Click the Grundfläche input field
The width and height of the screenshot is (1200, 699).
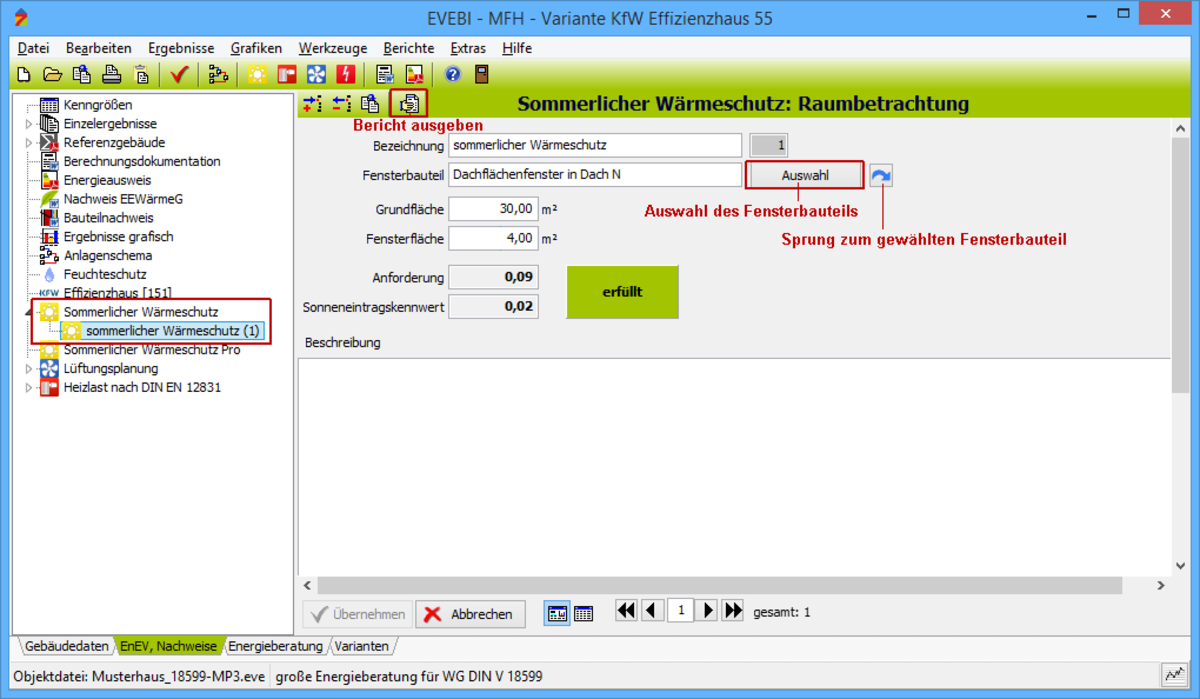493,209
